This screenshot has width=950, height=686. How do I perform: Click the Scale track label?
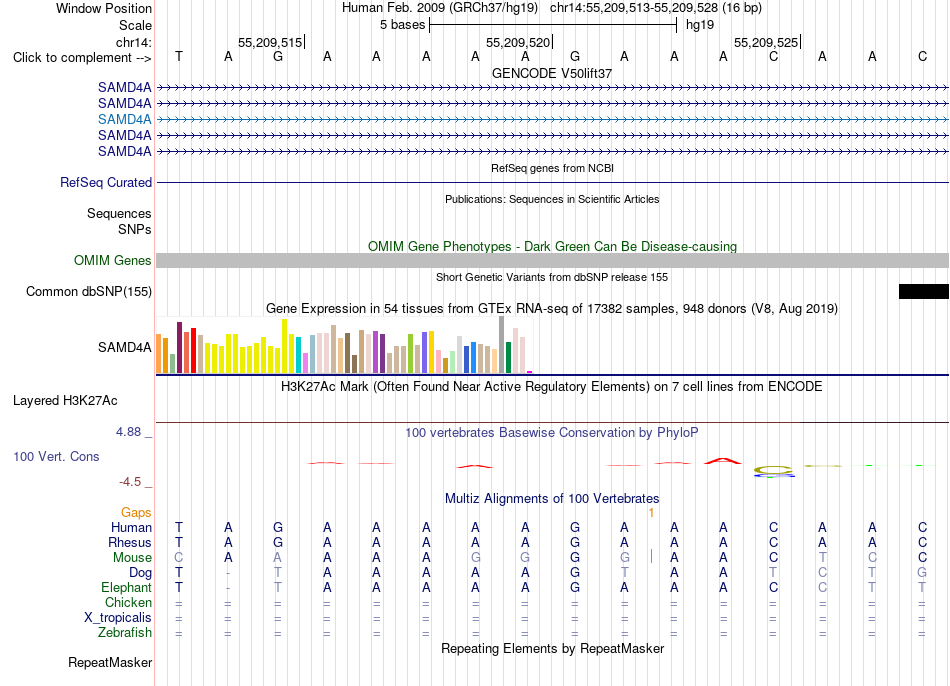[x=135, y=25]
